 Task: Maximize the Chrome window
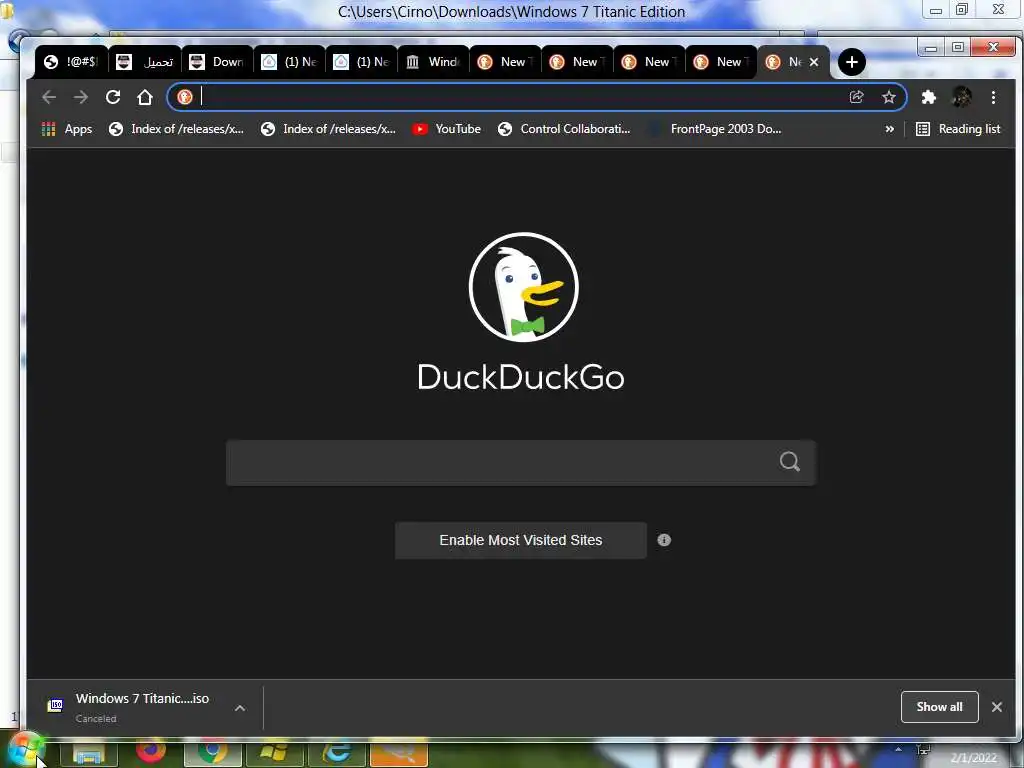(958, 47)
